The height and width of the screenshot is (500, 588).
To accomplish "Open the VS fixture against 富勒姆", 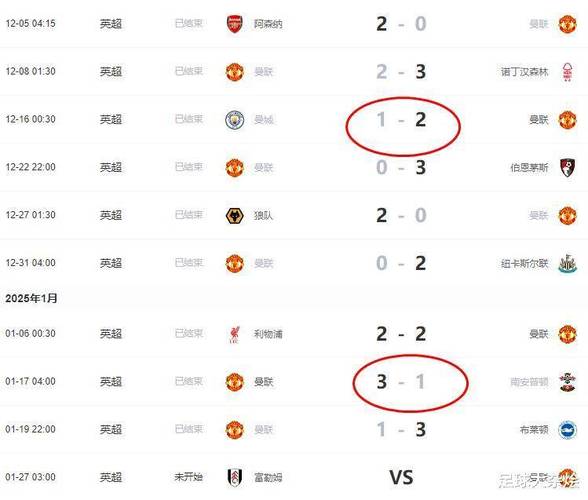I will (401, 477).
